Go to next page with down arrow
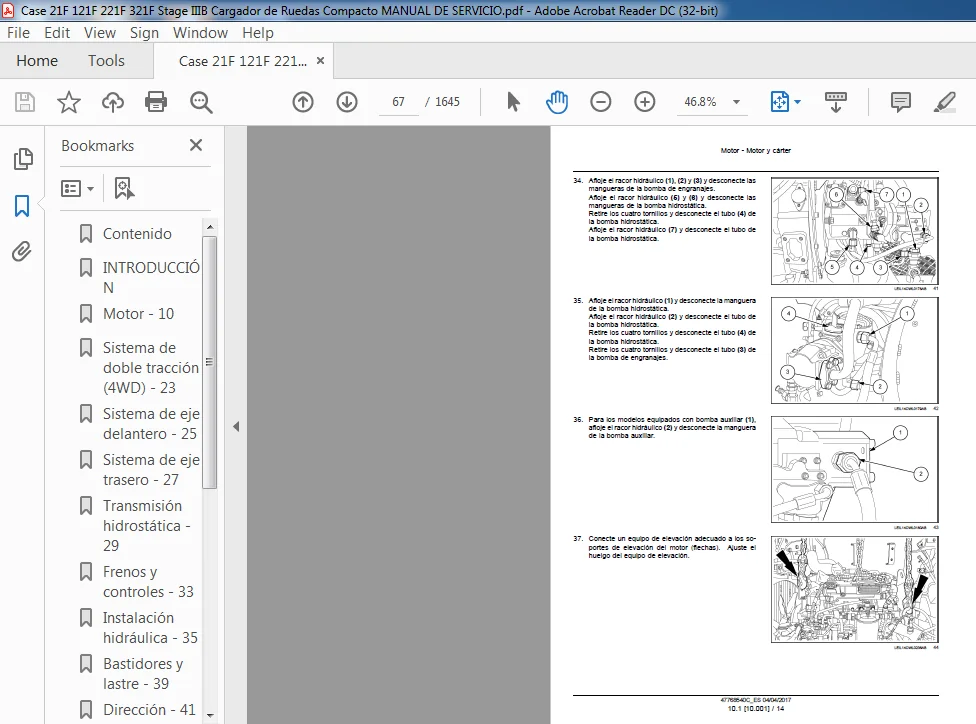This screenshot has width=976, height=724. 347,101
